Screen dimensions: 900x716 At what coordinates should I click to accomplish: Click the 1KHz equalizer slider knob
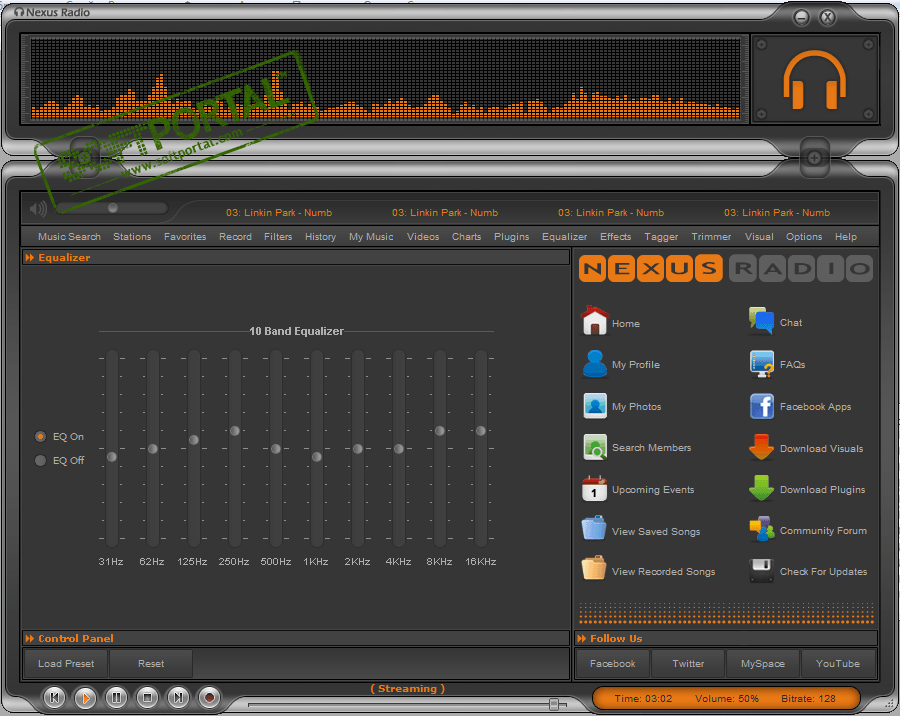tap(317, 457)
